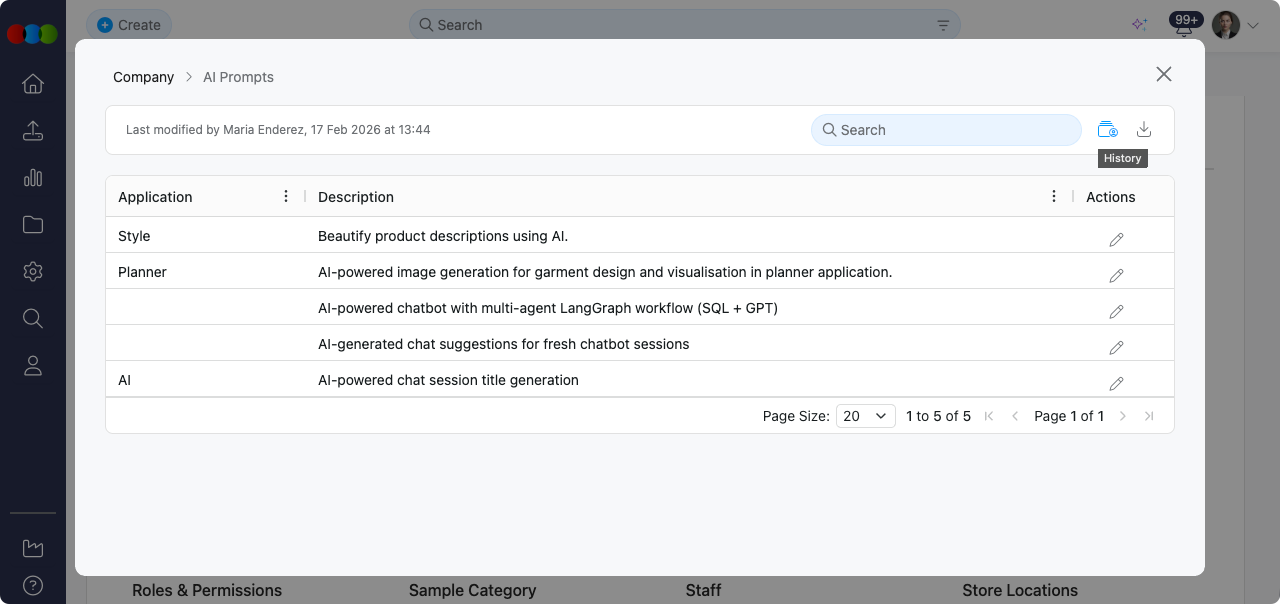Viewport: 1280px width, 604px height.
Task: Click the AI sparkle icon in header
Action: [x=1139, y=25]
